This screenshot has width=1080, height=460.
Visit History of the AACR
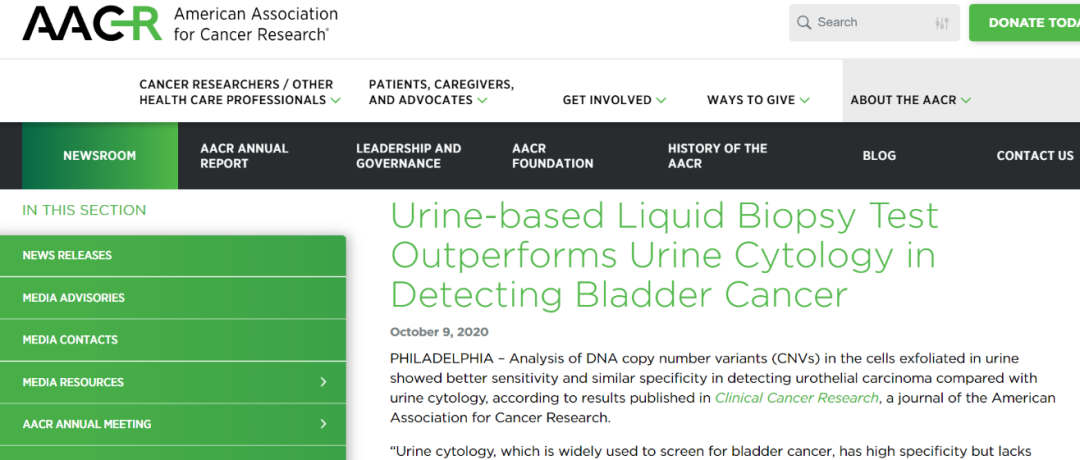pos(717,156)
